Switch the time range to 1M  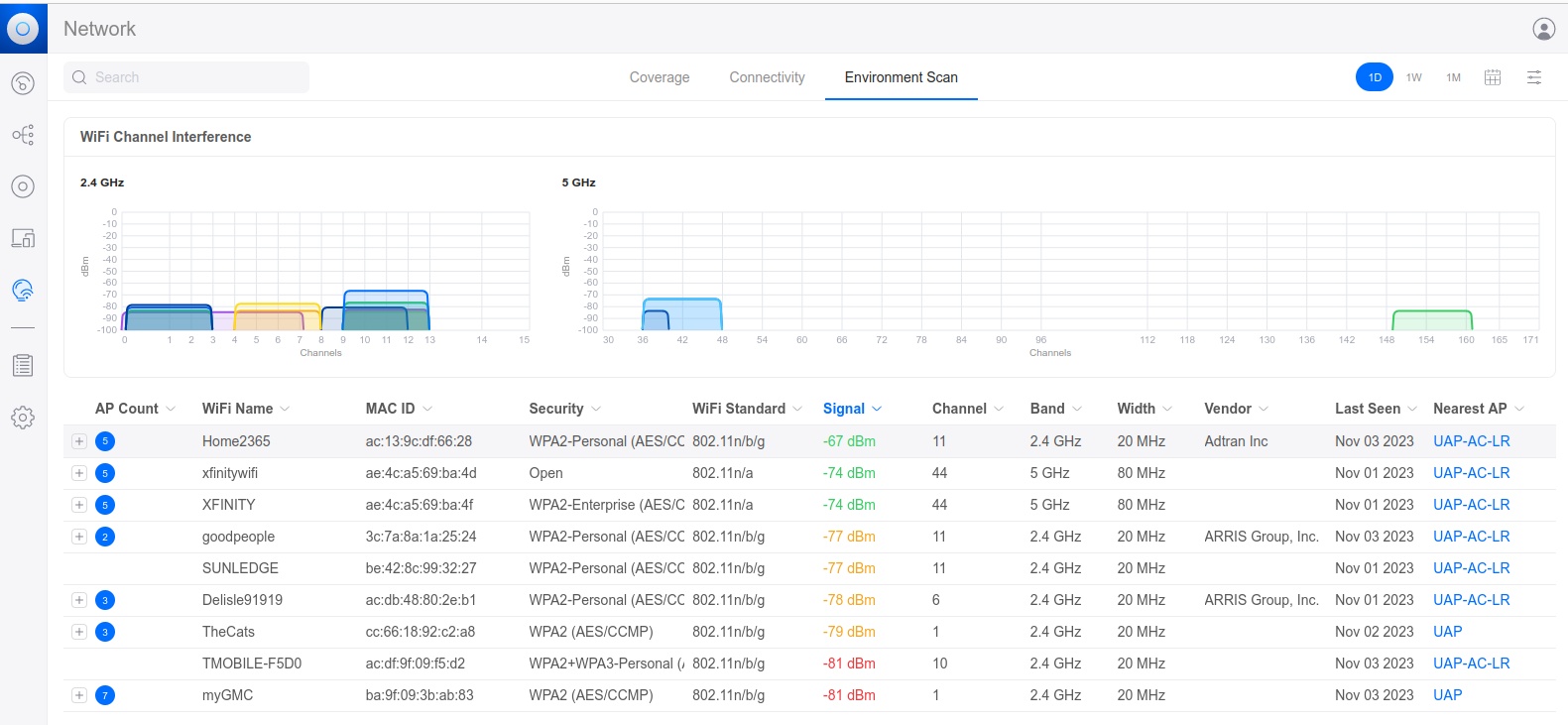(1453, 77)
